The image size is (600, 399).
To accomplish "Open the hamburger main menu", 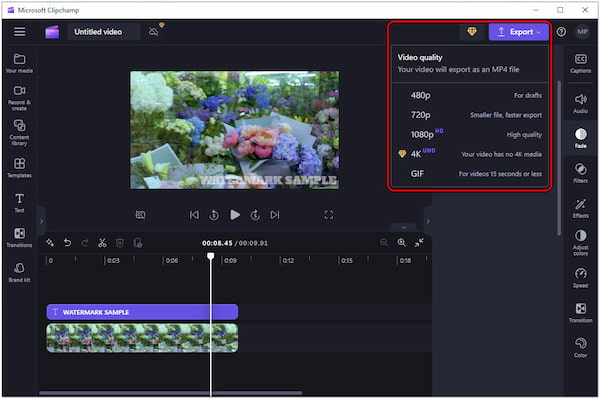I will click(20, 31).
